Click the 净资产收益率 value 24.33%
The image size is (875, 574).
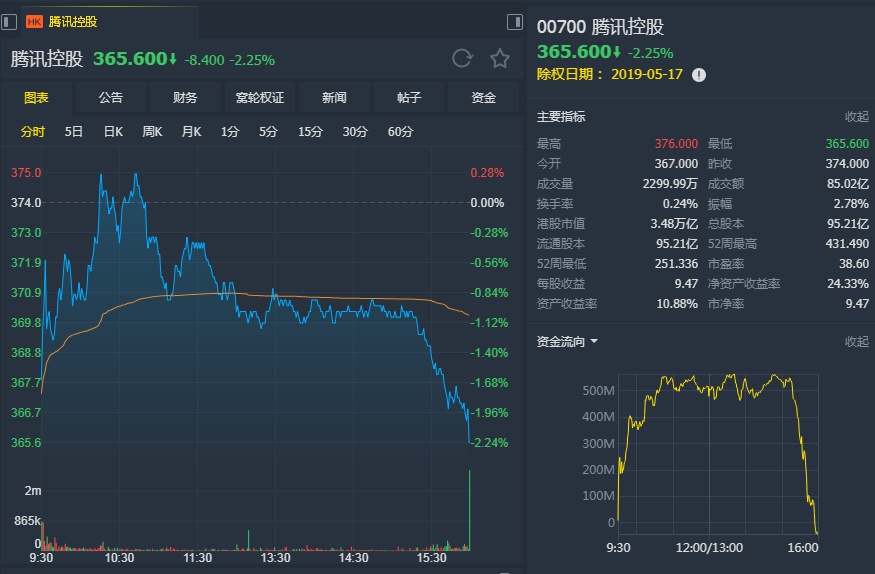(x=848, y=283)
